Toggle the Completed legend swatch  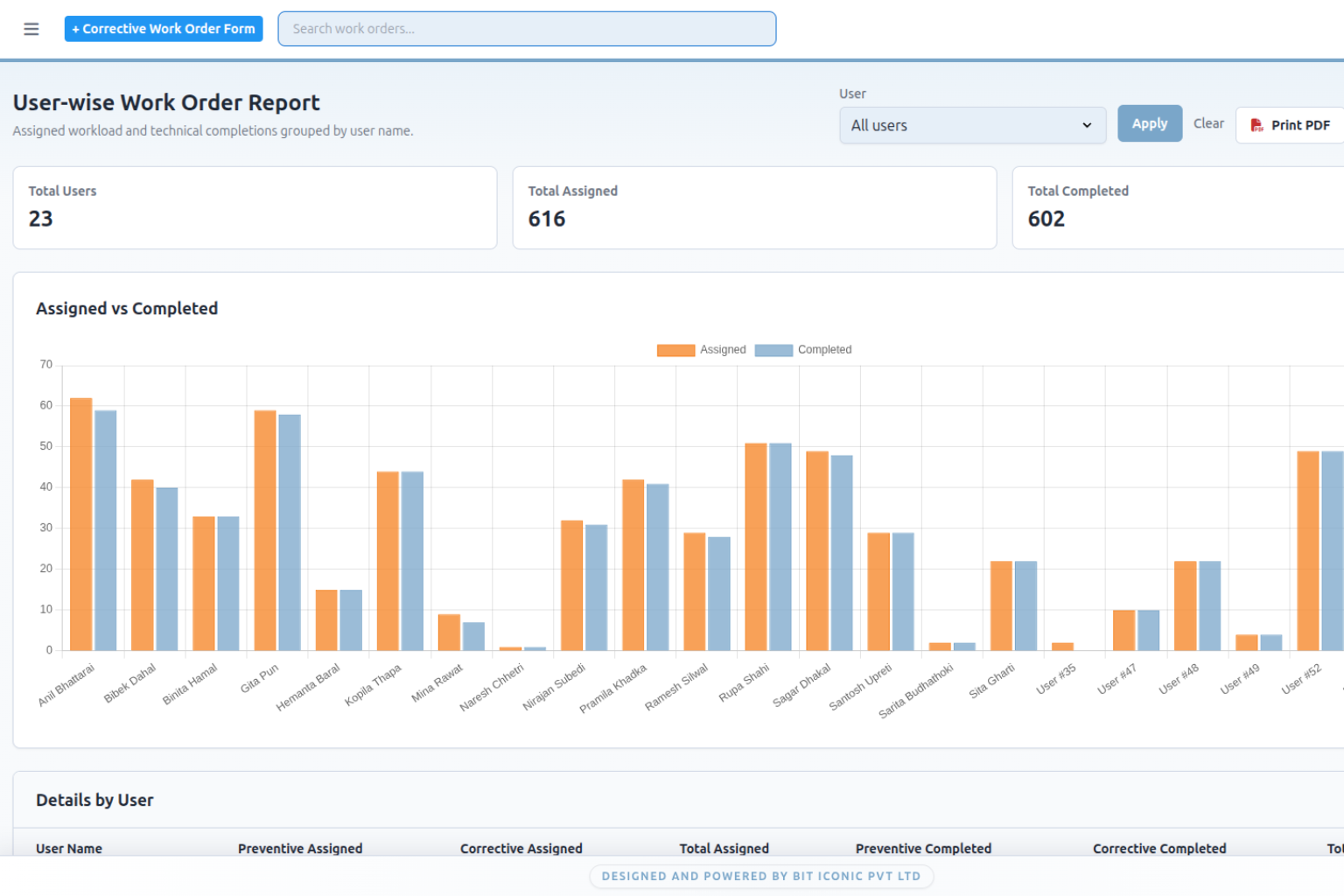click(x=773, y=350)
